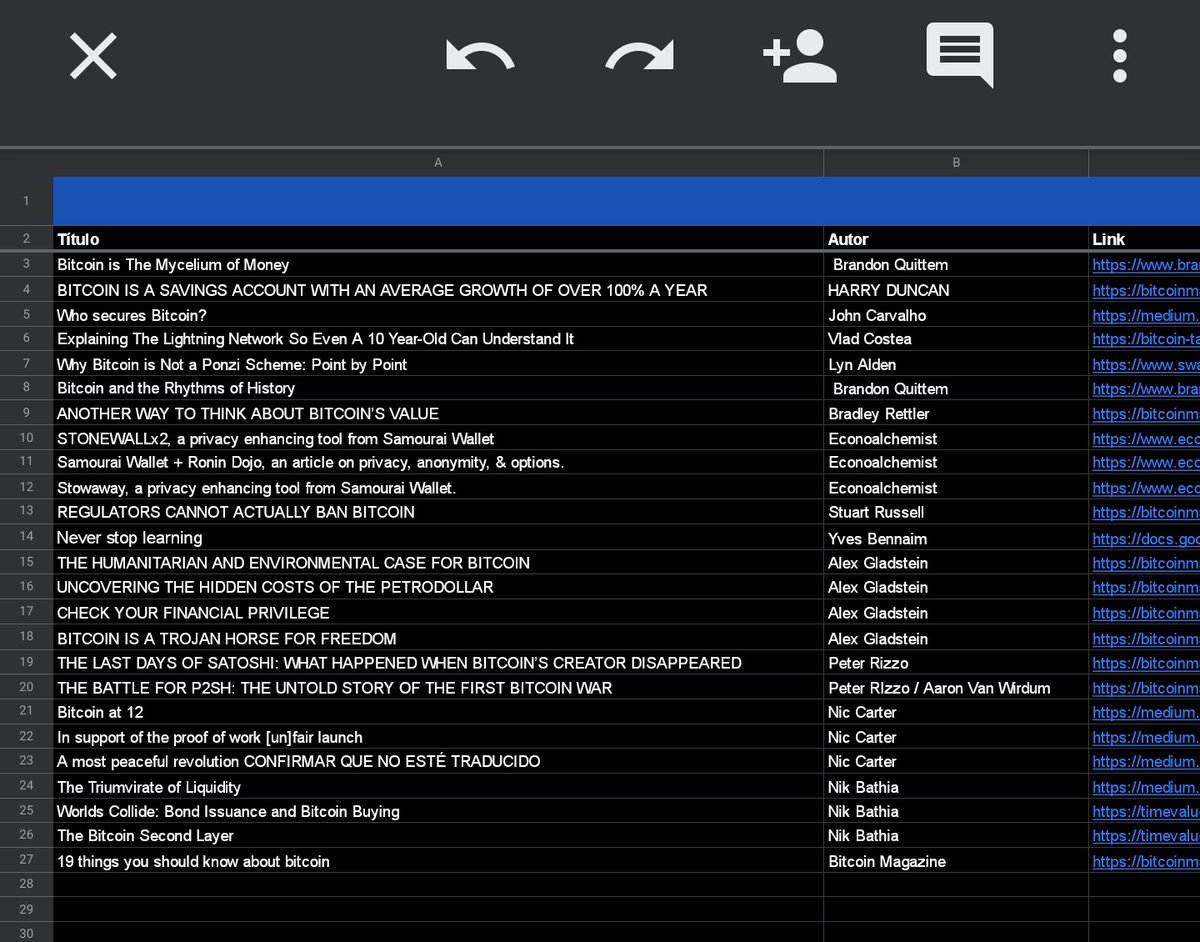The height and width of the screenshot is (942, 1200).
Task: Open the add people share icon
Action: (799, 56)
